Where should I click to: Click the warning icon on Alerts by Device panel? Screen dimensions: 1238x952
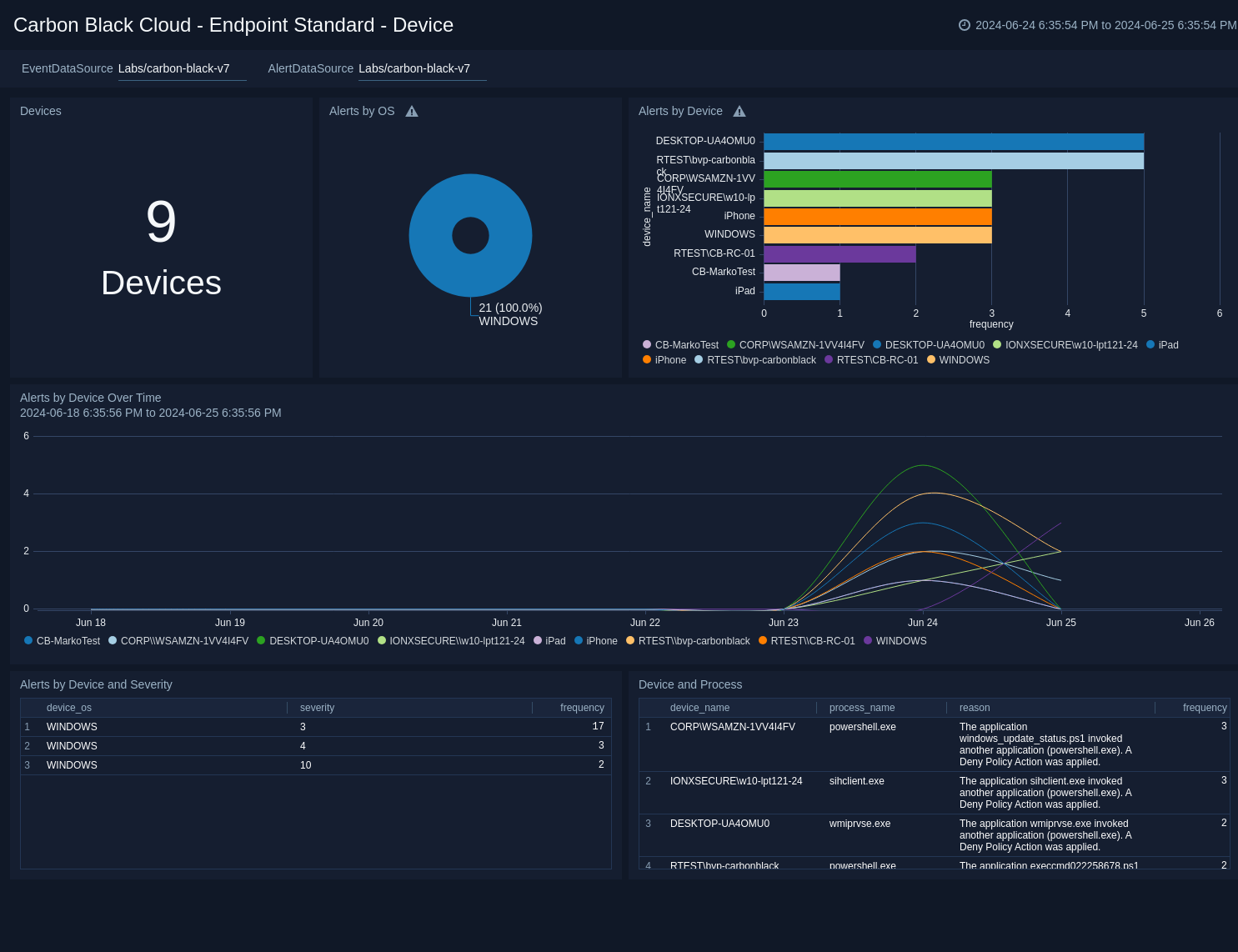point(739,111)
